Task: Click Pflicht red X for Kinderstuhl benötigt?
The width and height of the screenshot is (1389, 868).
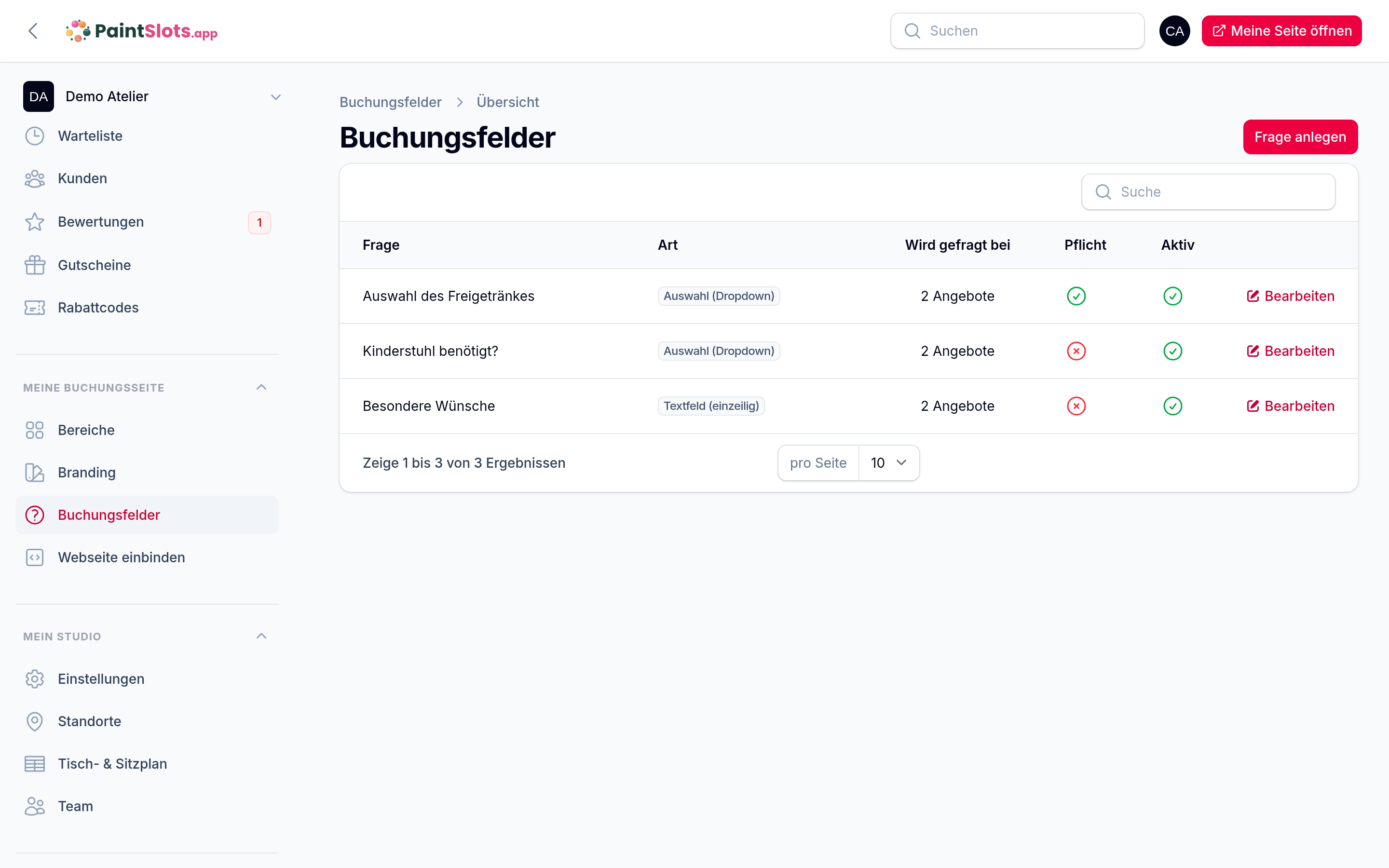Action: [x=1076, y=351]
